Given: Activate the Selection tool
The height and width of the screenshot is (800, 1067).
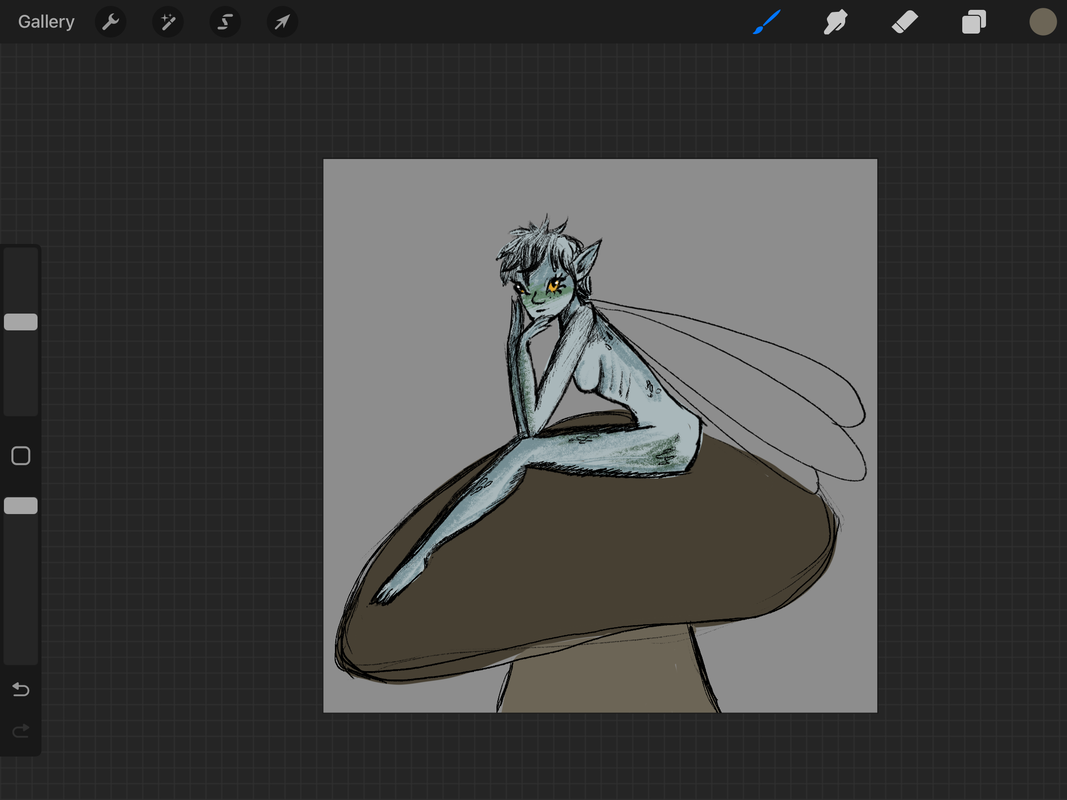Looking at the screenshot, I should pyautogui.click(x=225, y=22).
